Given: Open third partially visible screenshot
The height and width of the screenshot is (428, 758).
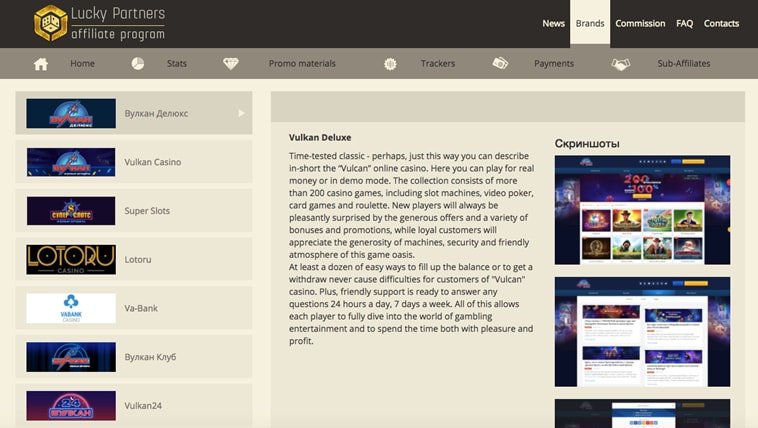Looking at the screenshot, I should 642,413.
